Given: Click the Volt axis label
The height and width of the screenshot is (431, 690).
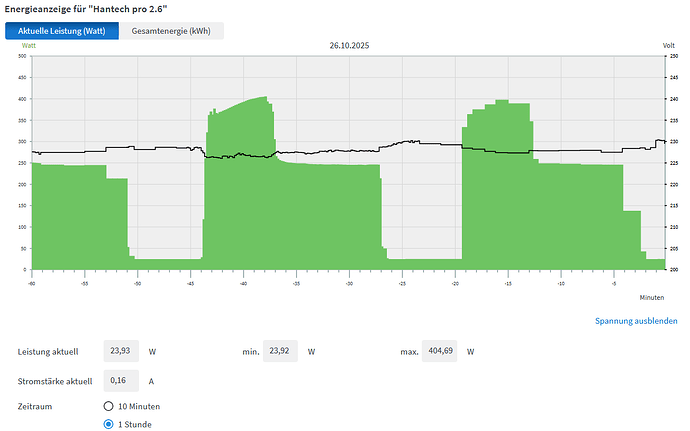Looking at the screenshot, I should point(668,46).
